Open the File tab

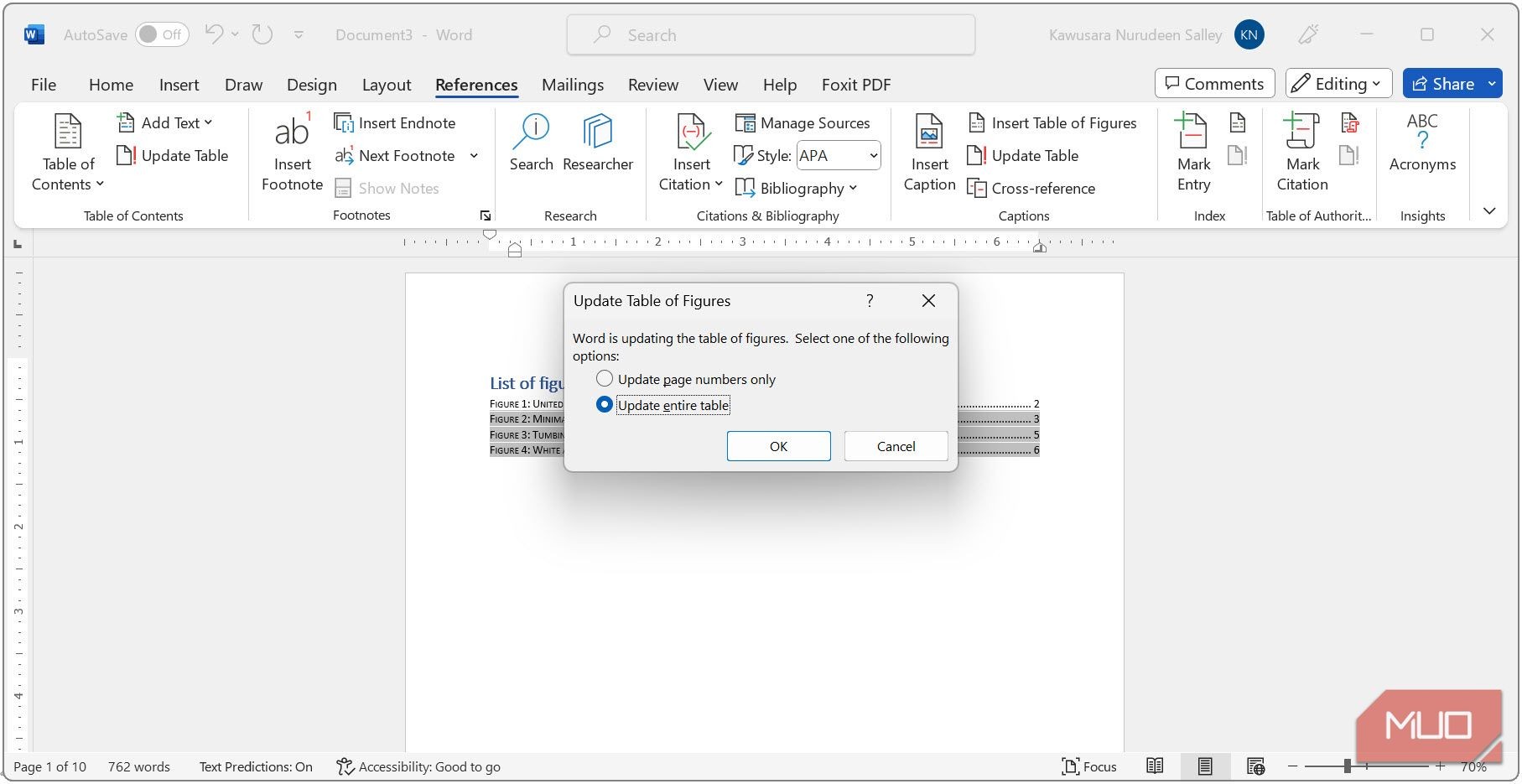[44, 85]
